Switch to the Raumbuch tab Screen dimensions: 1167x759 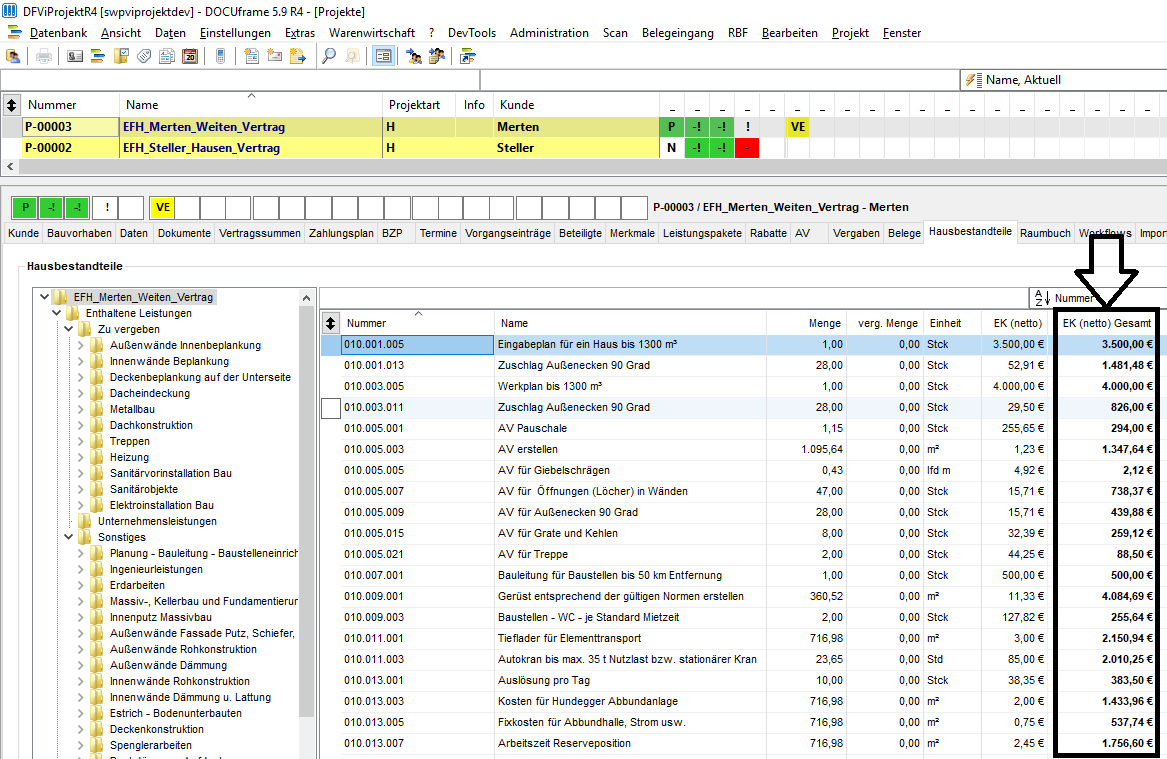point(1045,233)
